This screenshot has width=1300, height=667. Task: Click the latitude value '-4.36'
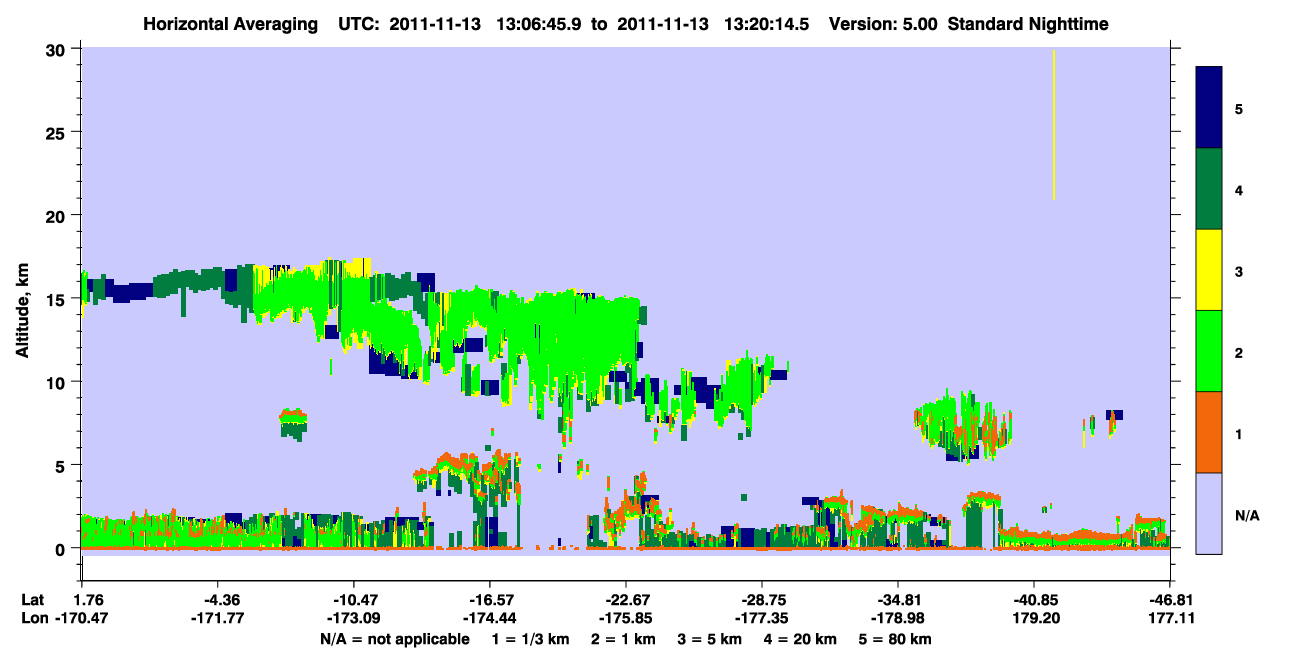[x=217, y=600]
